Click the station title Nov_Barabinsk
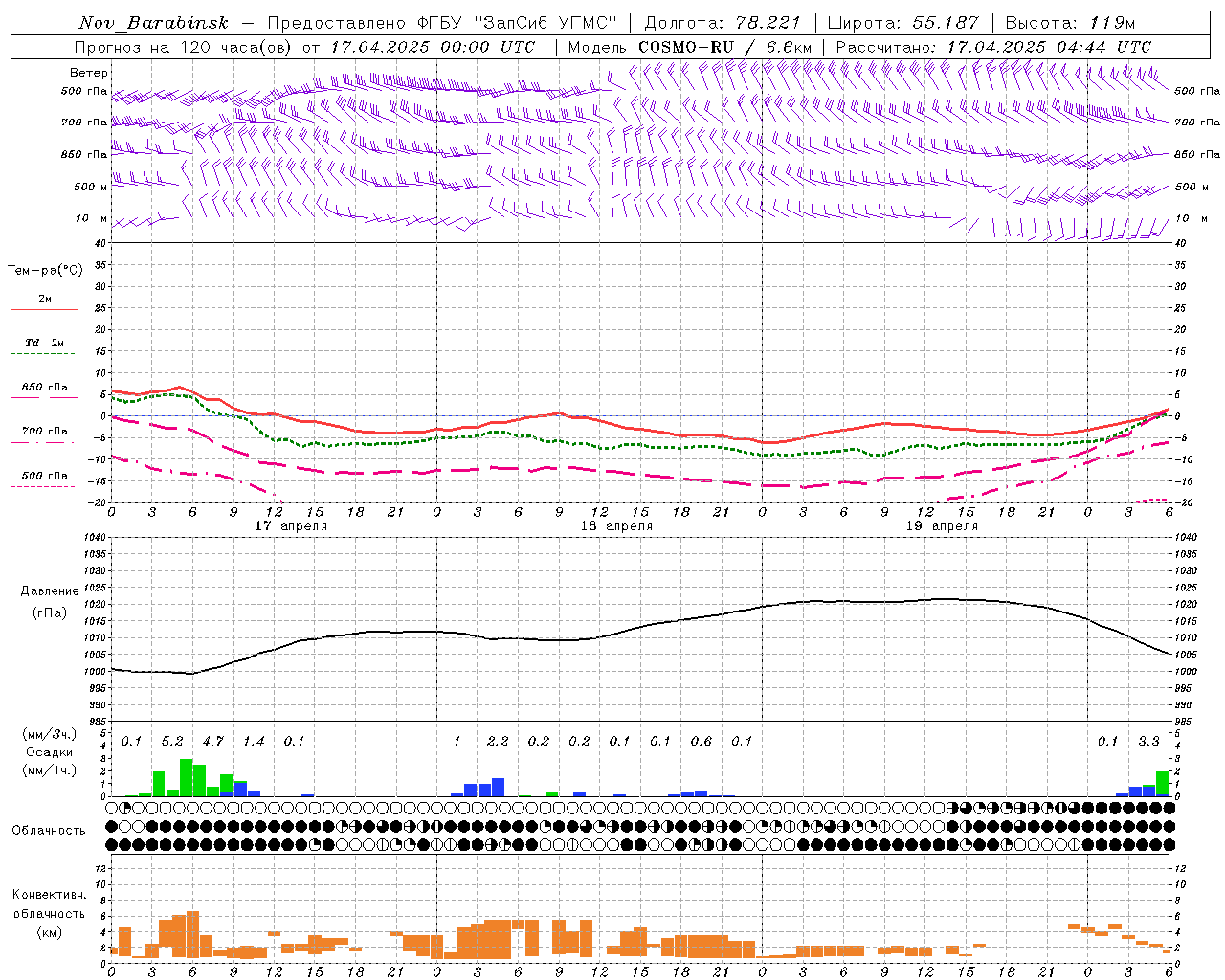The width and height of the screenshot is (1225, 980). point(153,23)
